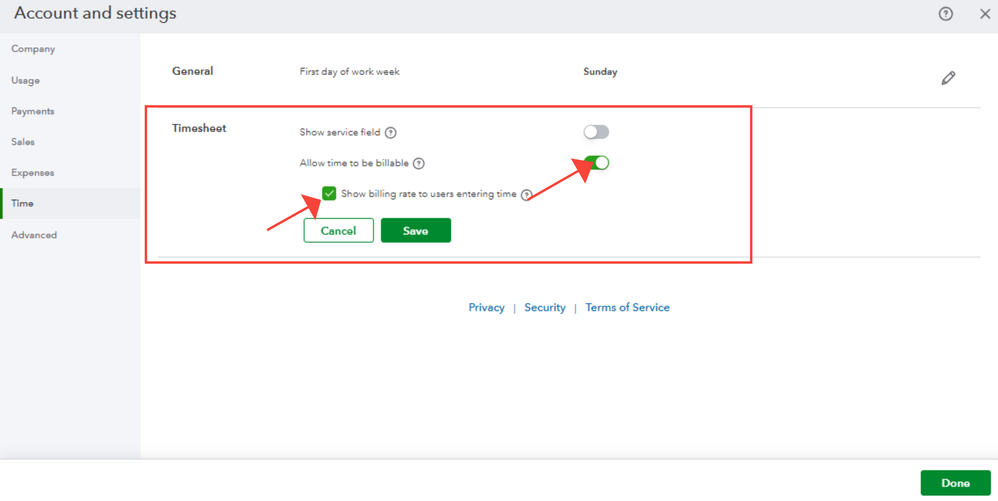Switch to the Usage tab
Screen dimensions: 998x501
click(x=26, y=80)
